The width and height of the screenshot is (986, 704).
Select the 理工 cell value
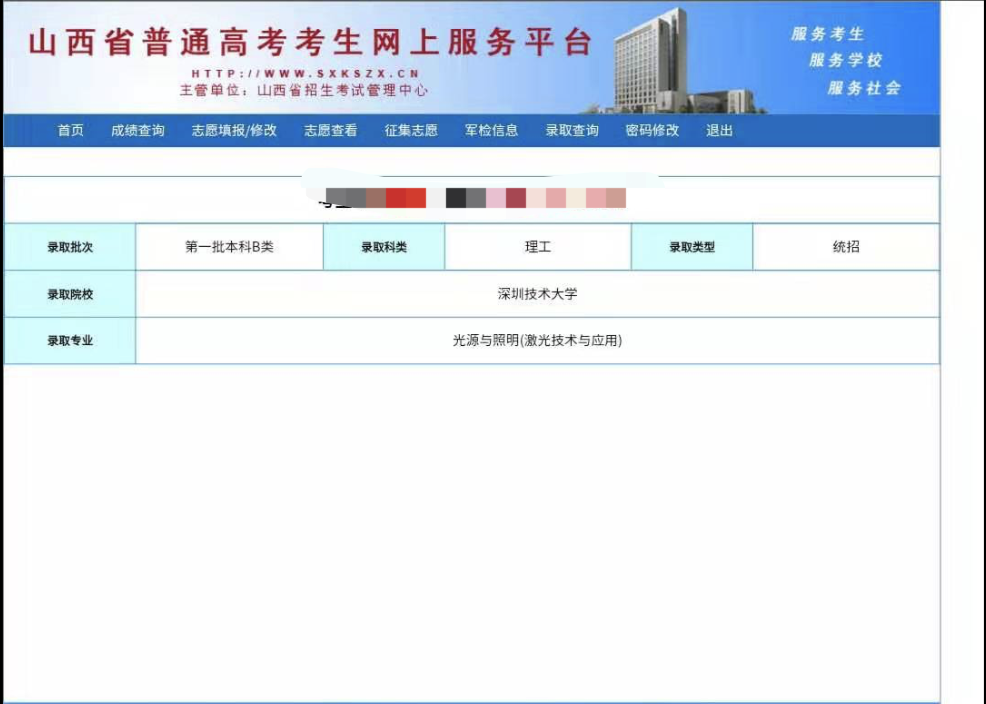(x=538, y=247)
